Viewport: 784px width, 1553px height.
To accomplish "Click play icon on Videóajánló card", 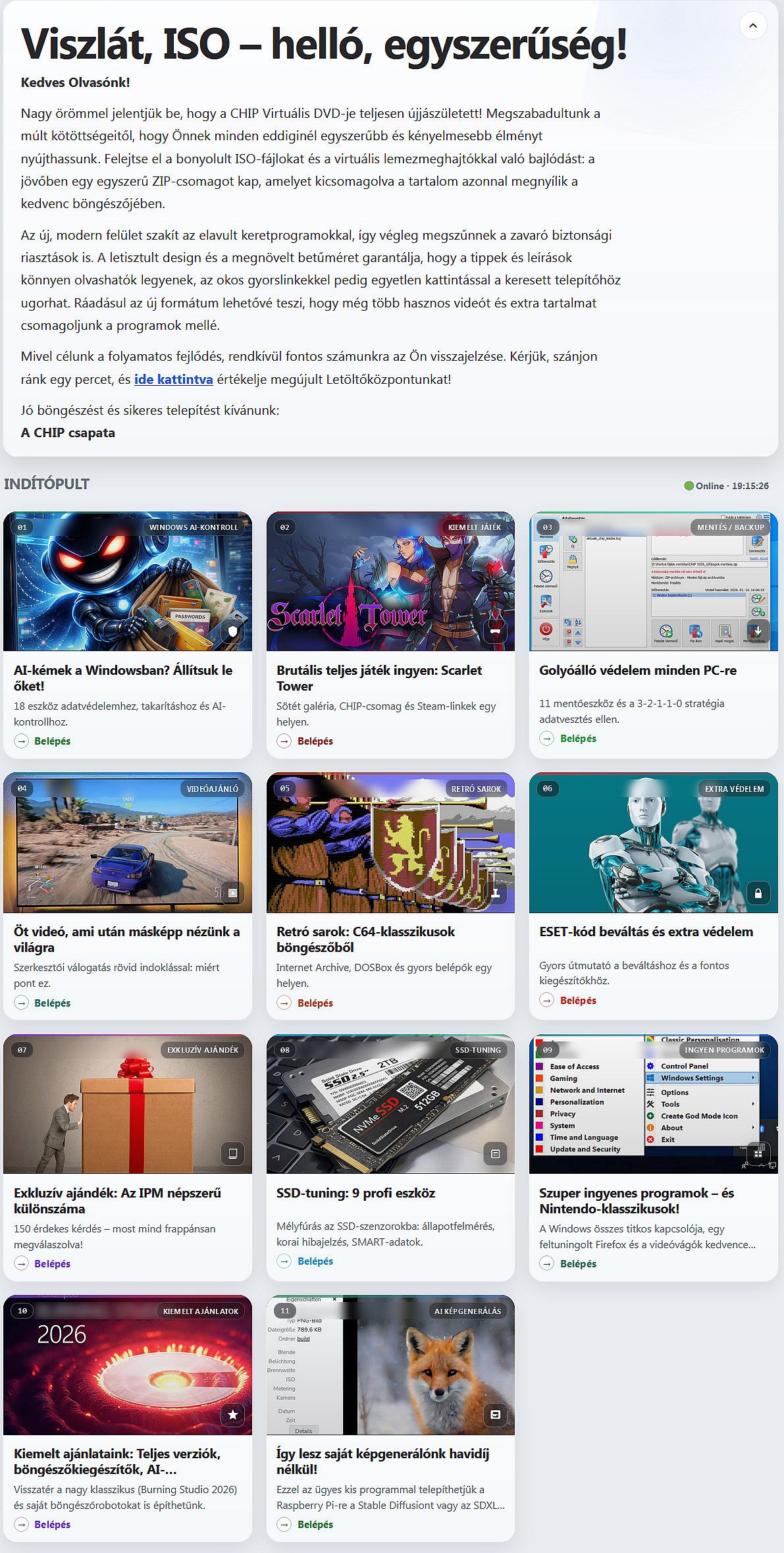I will (232, 893).
